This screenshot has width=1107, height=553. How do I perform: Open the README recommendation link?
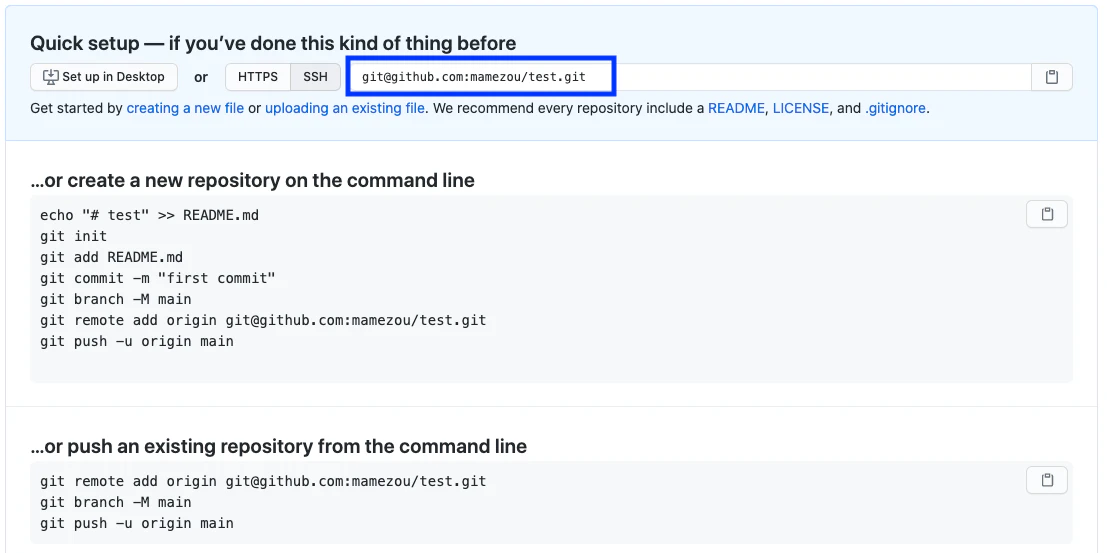pyautogui.click(x=736, y=109)
